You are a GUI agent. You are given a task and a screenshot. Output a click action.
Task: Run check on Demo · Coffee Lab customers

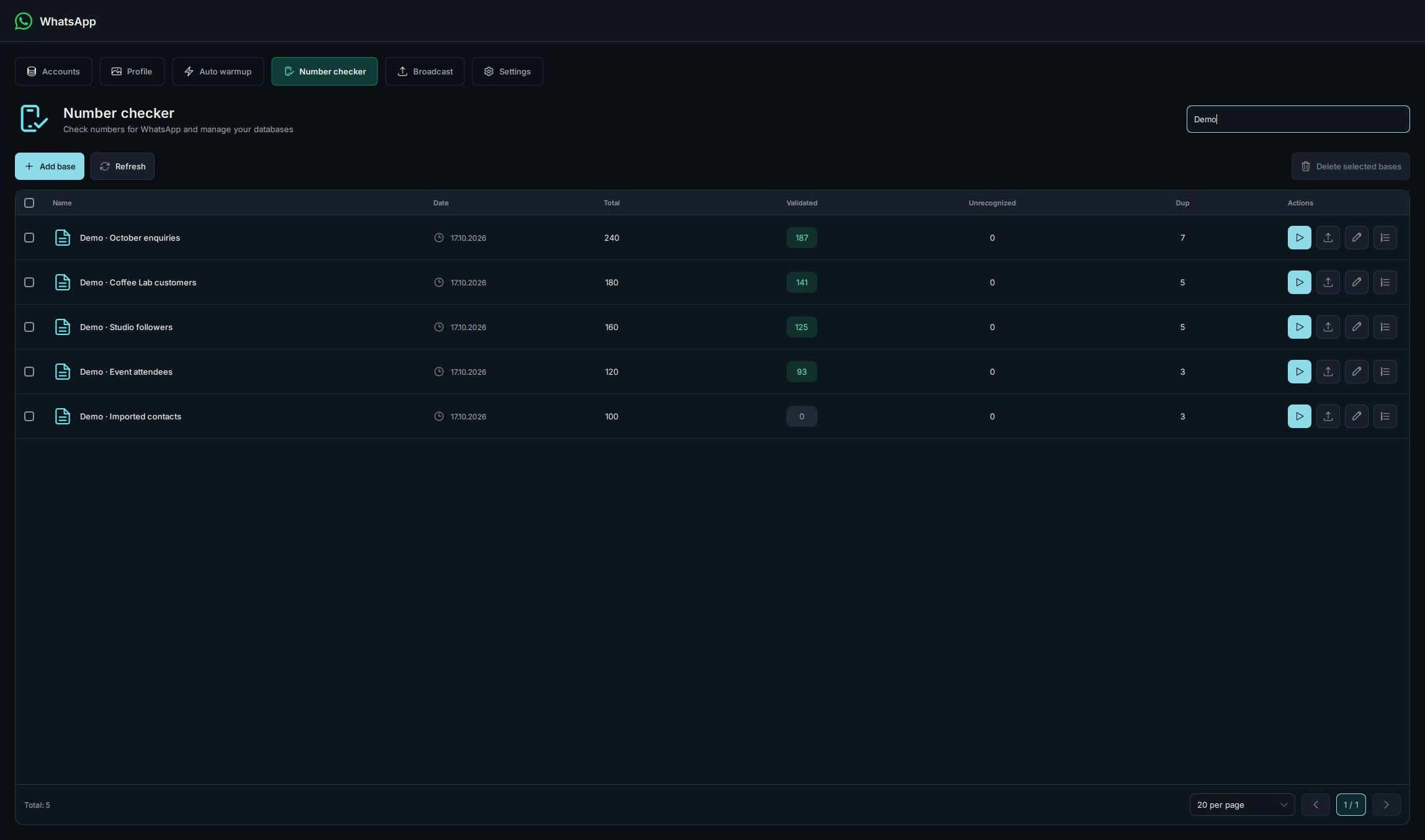pyautogui.click(x=1299, y=282)
